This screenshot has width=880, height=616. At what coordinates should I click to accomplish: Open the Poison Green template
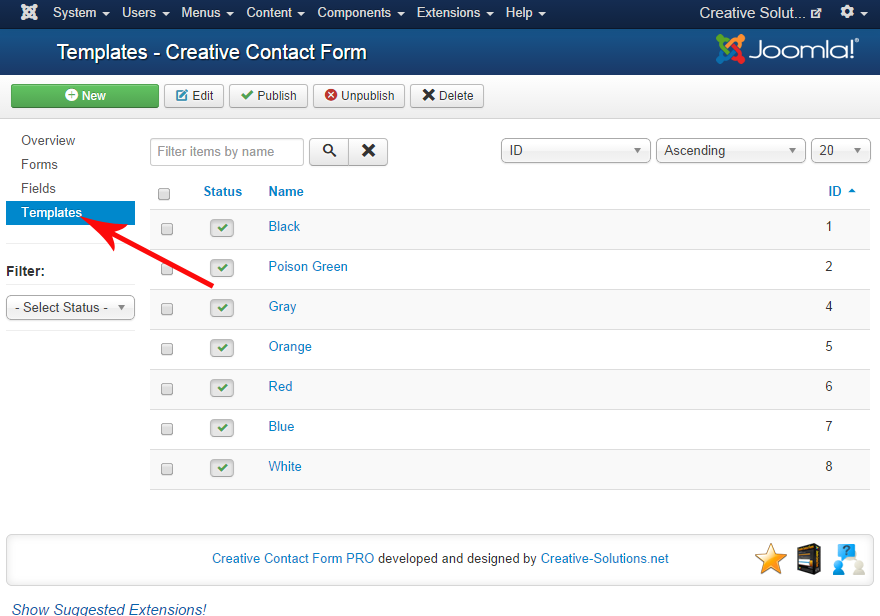308,266
